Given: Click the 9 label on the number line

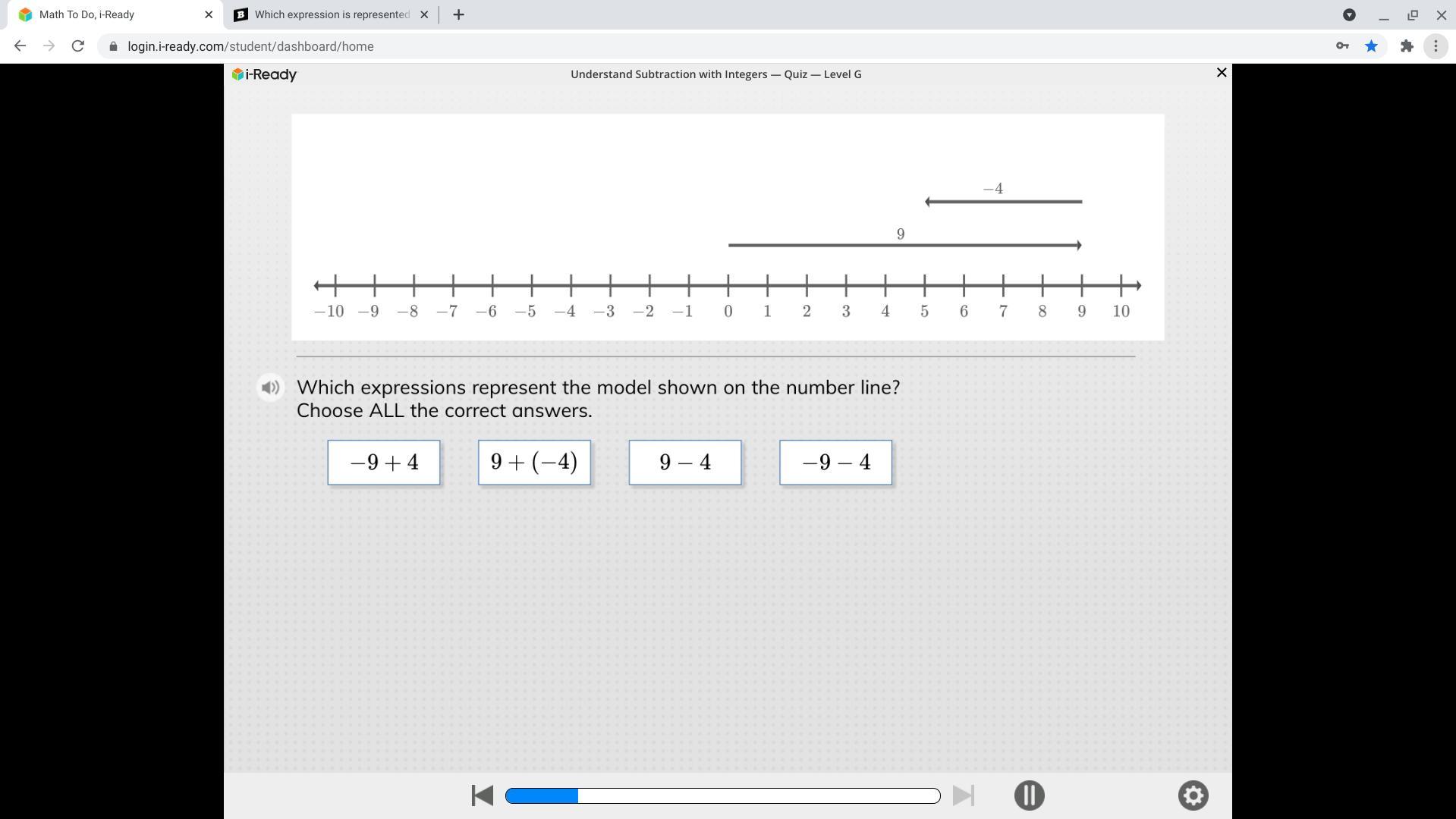Looking at the screenshot, I should point(1082,311).
